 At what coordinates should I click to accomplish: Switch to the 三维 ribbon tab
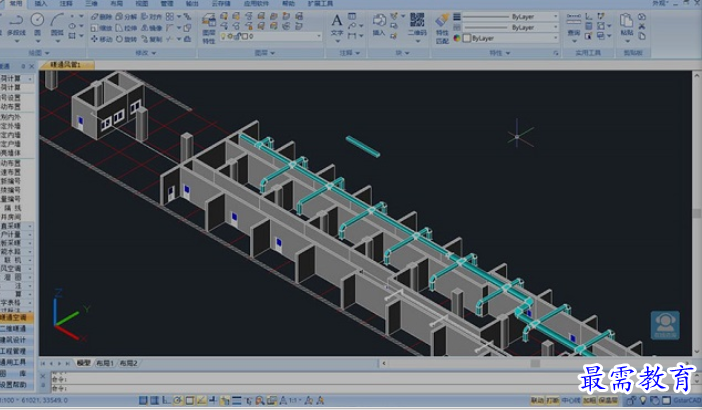(x=91, y=4)
